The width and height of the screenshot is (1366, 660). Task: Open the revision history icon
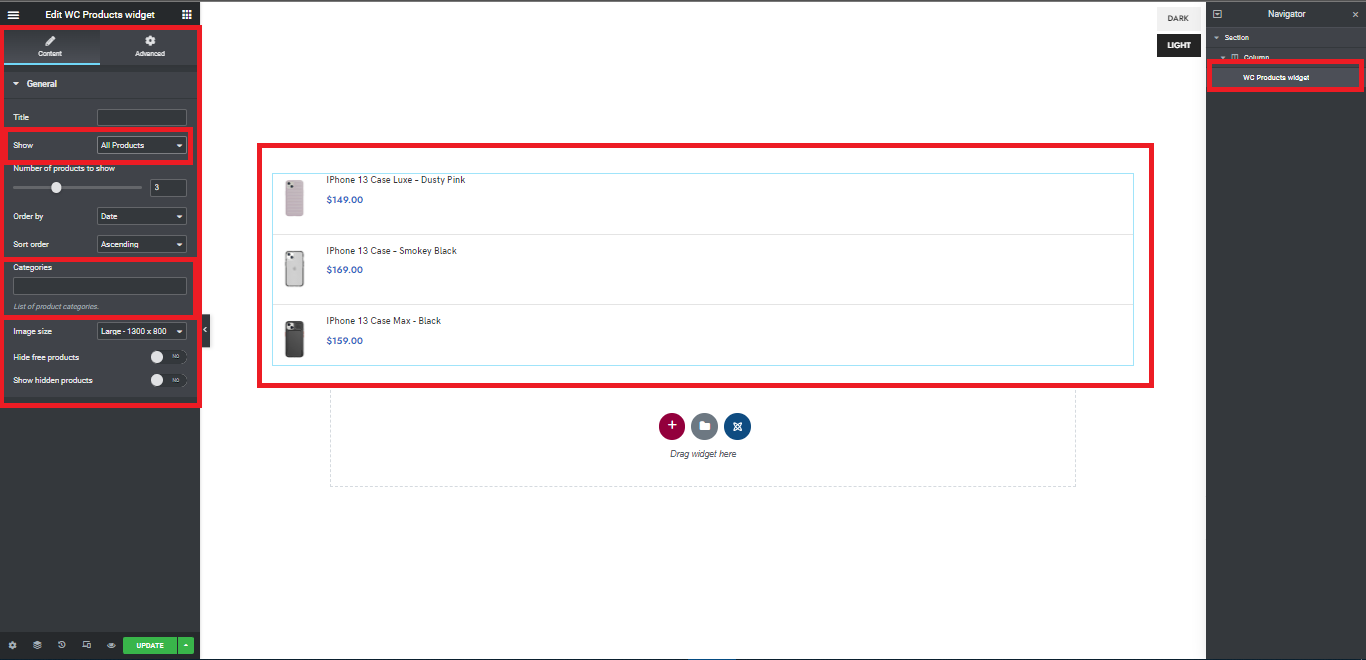pyautogui.click(x=62, y=645)
